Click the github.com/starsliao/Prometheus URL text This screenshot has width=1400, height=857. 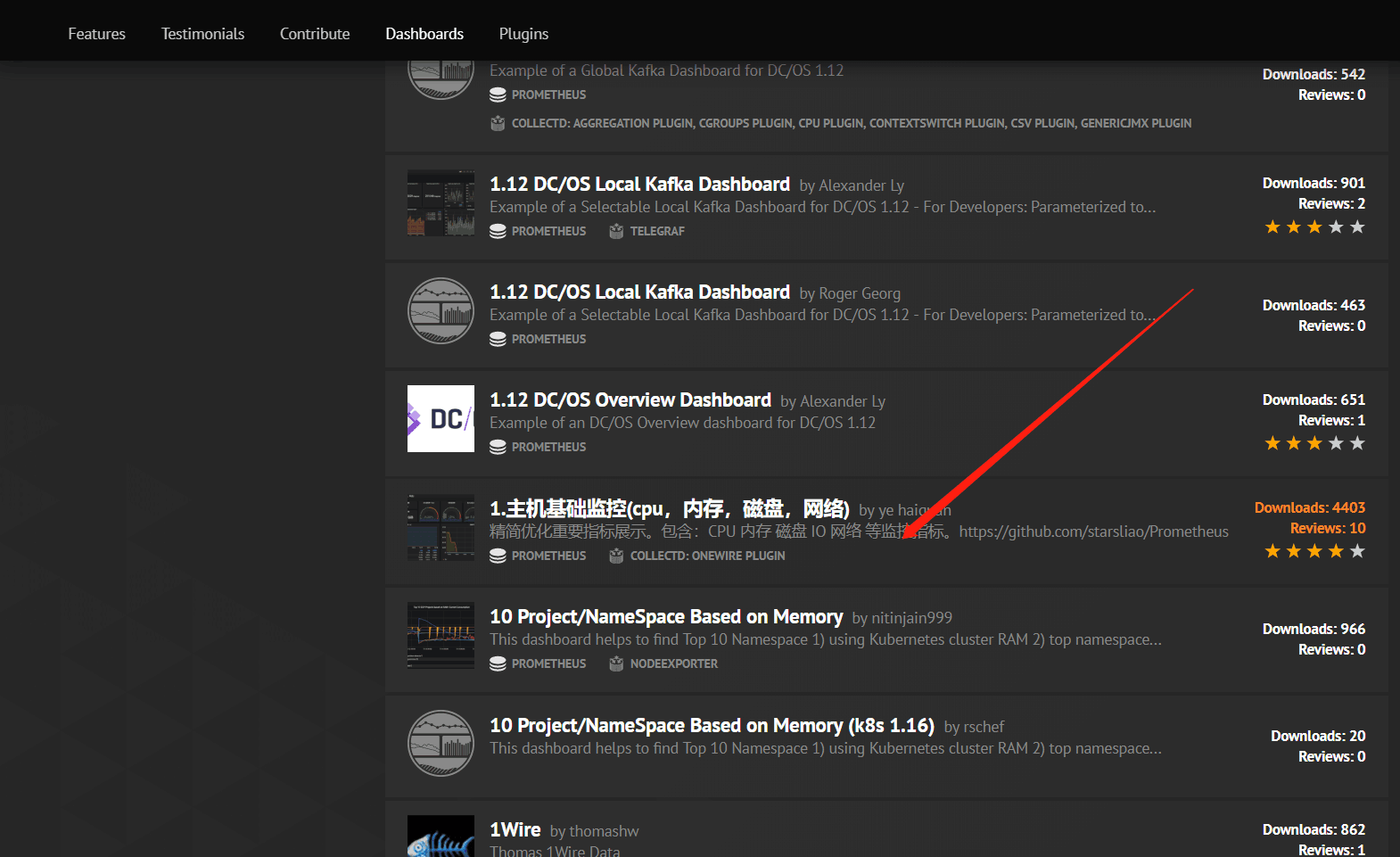(1093, 532)
